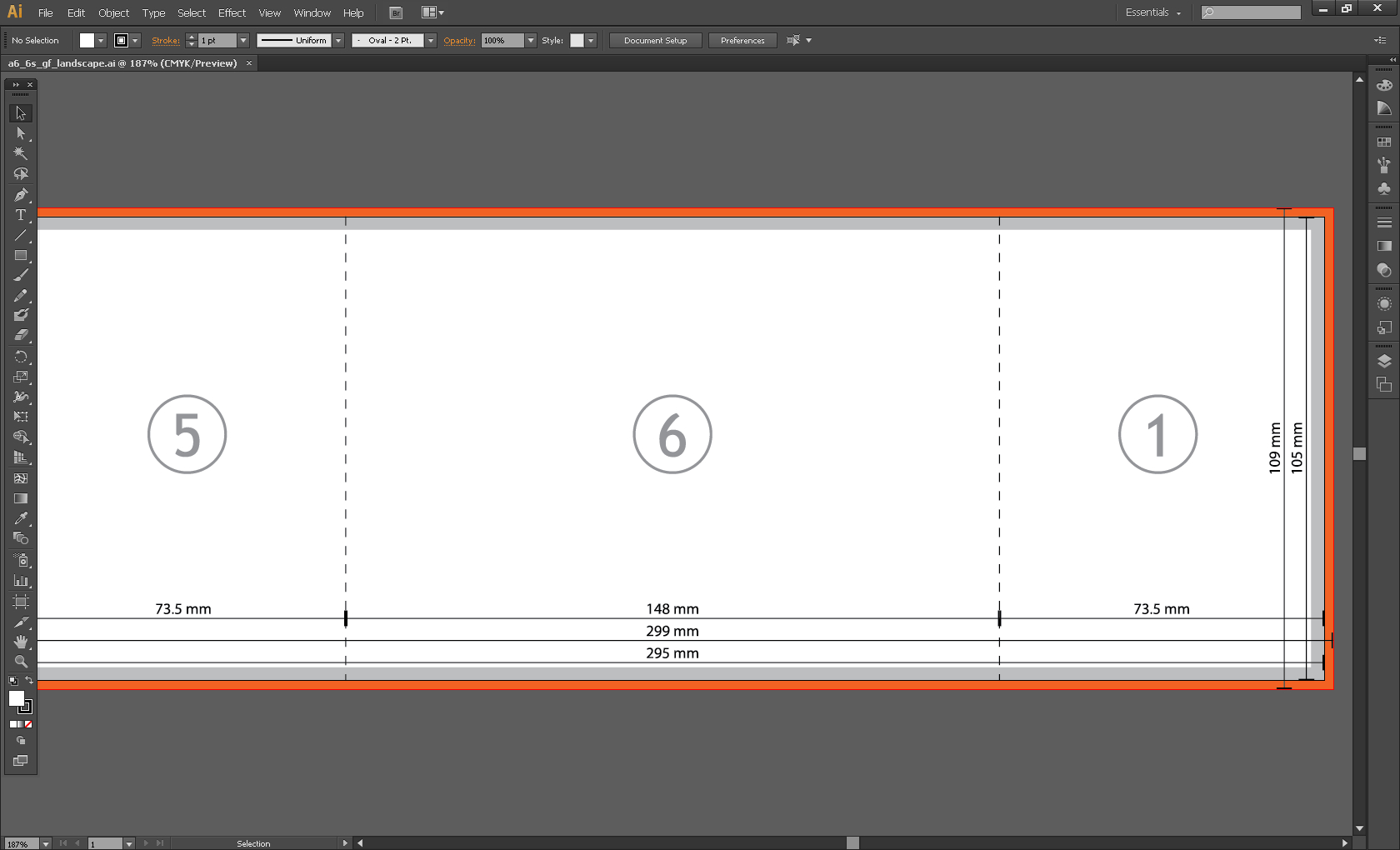Activate the Eyedropper tool
Screen dimensions: 1400x850
[21, 518]
